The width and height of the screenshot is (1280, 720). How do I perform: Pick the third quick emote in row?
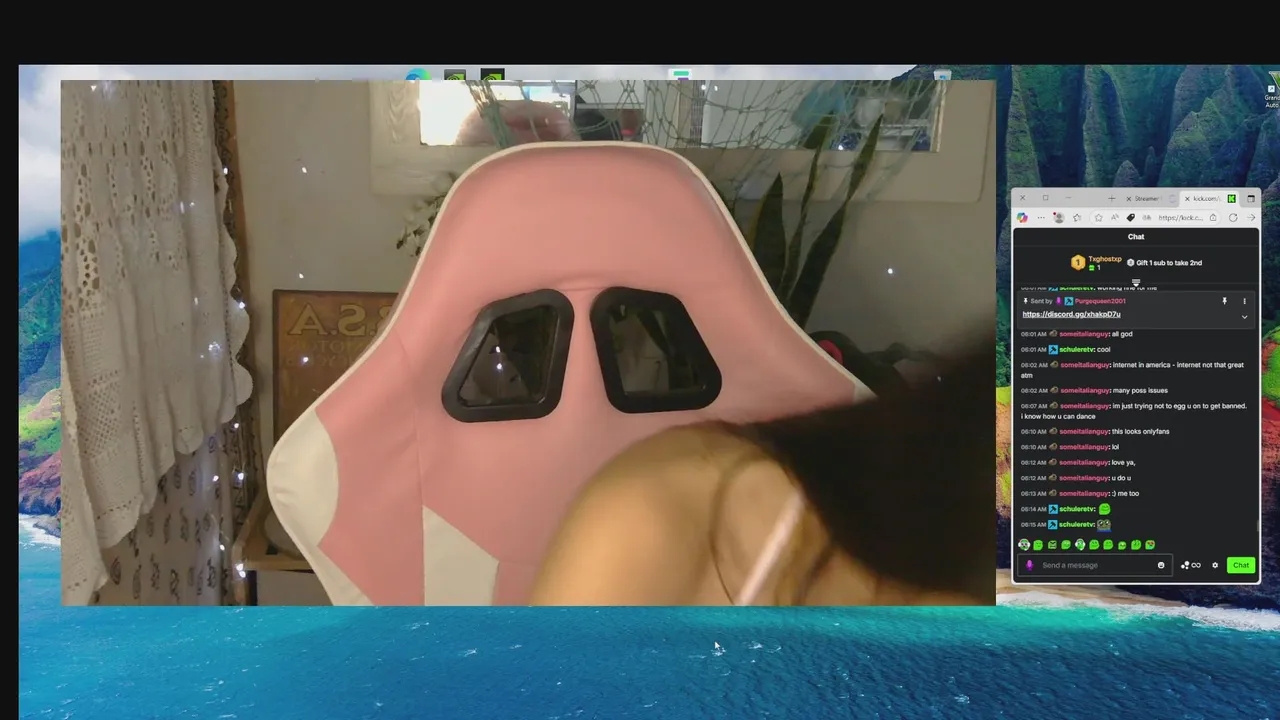tap(1052, 545)
